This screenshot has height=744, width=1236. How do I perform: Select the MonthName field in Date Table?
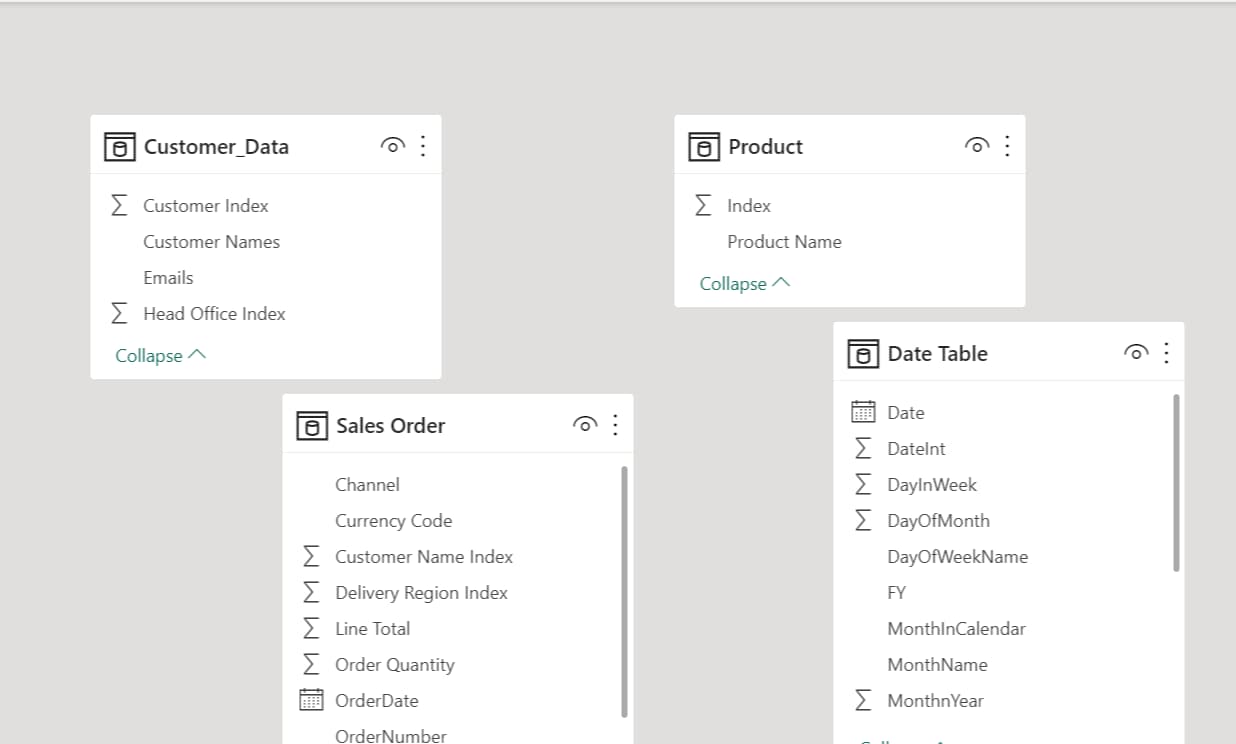(937, 664)
